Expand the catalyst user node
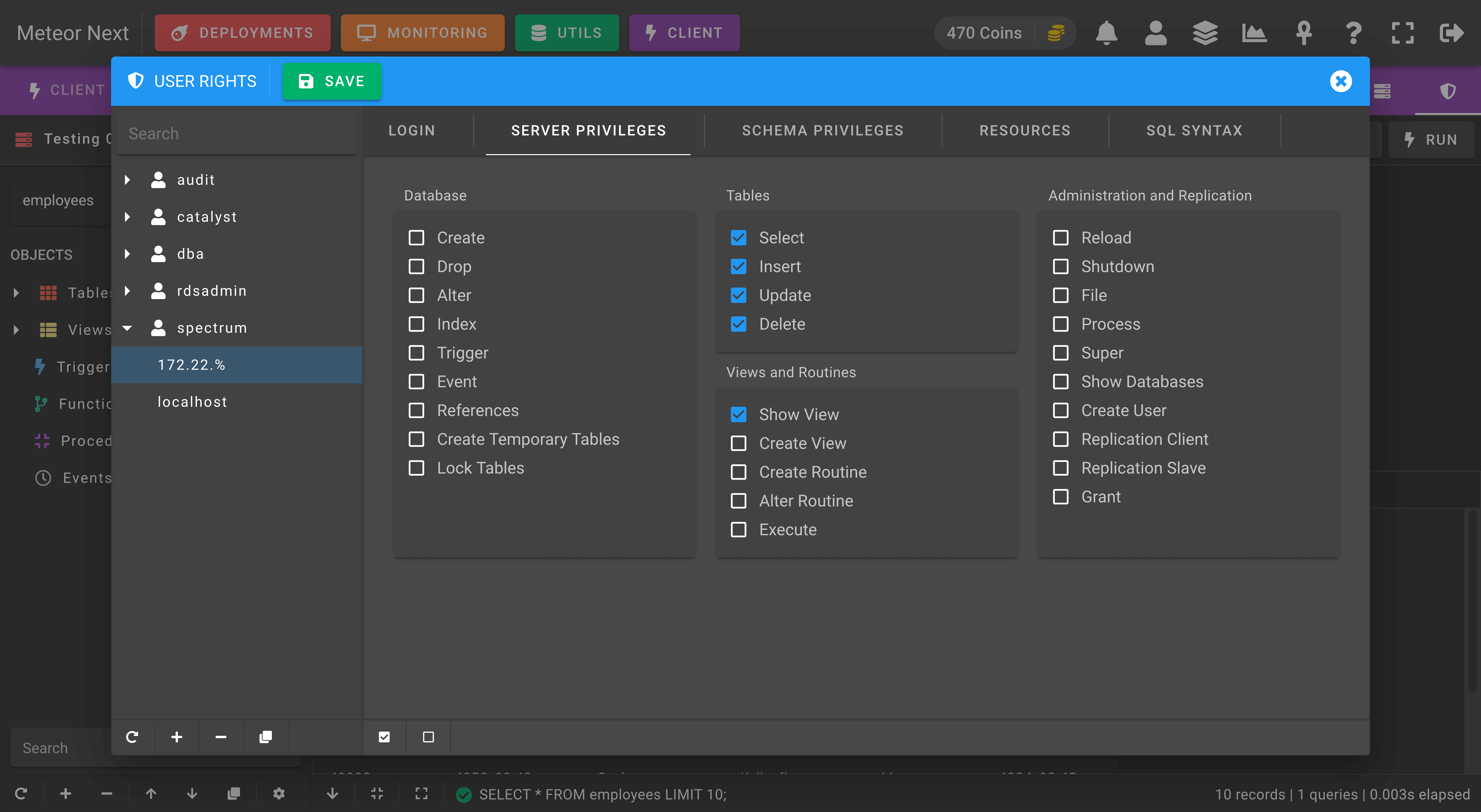Viewport: 1481px width, 812px height. pyautogui.click(x=128, y=217)
